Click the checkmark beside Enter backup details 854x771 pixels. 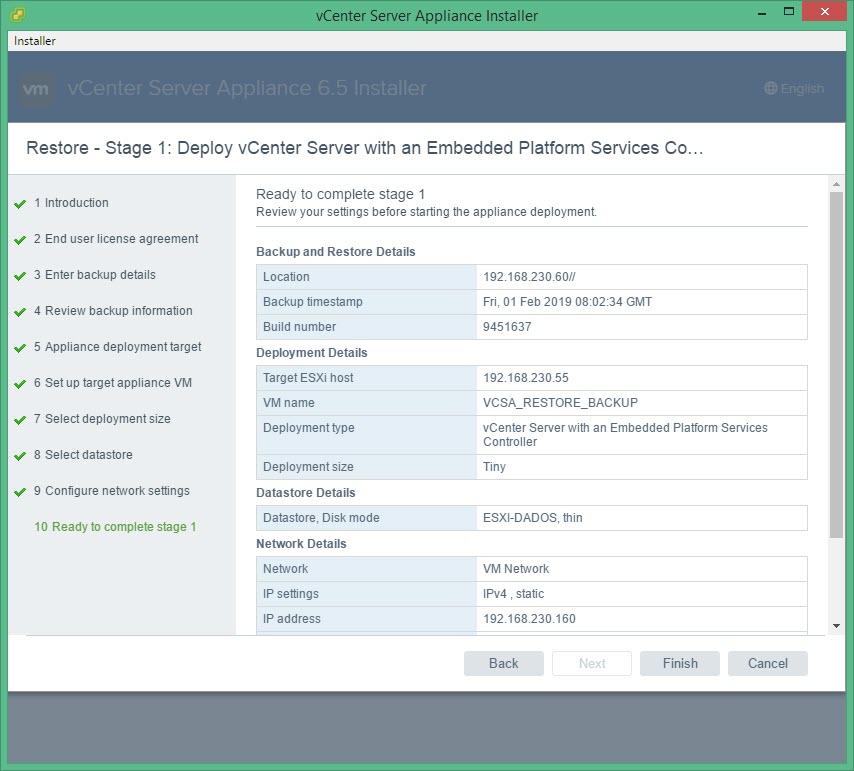point(20,276)
